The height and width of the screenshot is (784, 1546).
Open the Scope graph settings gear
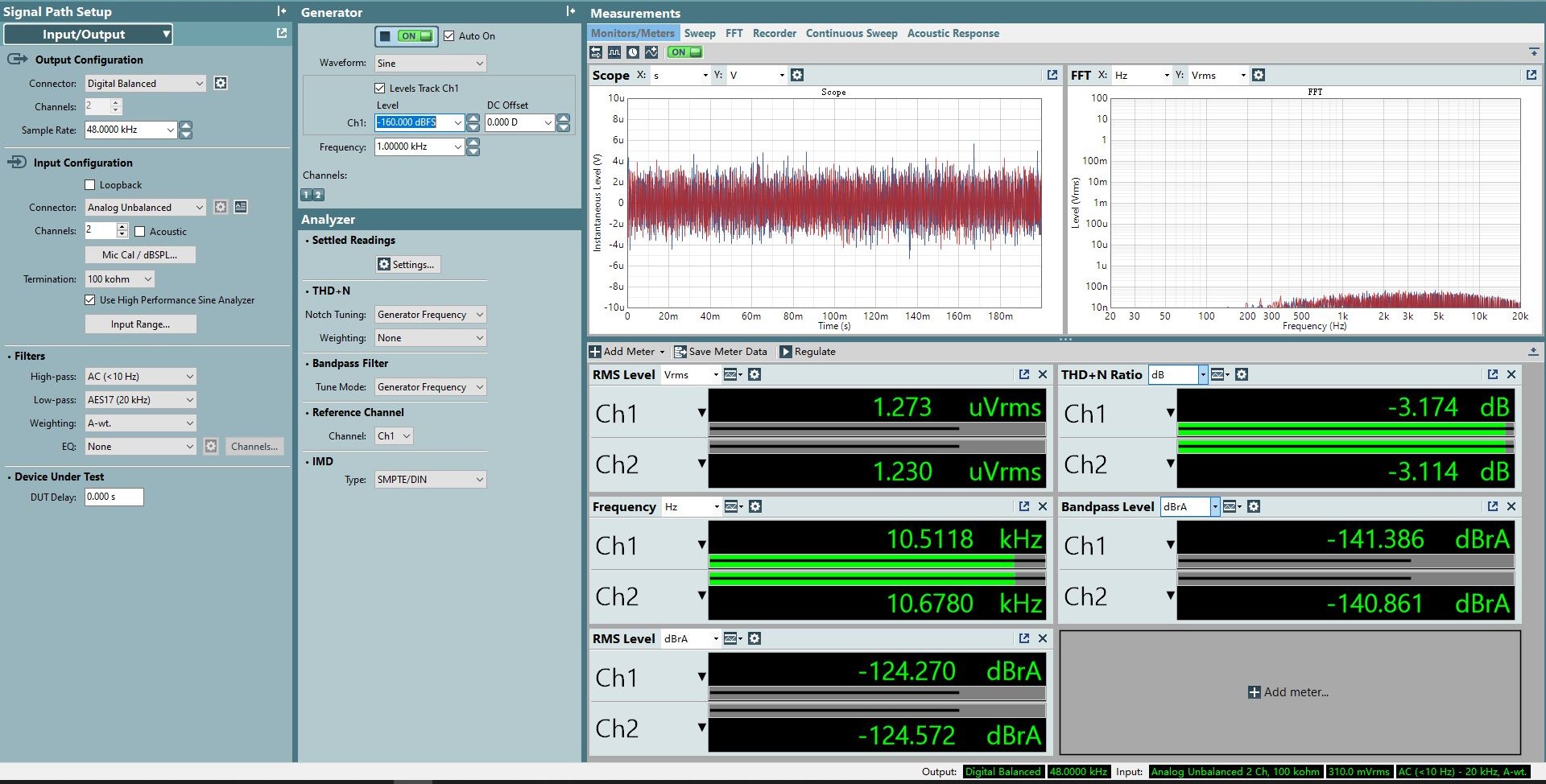point(797,75)
